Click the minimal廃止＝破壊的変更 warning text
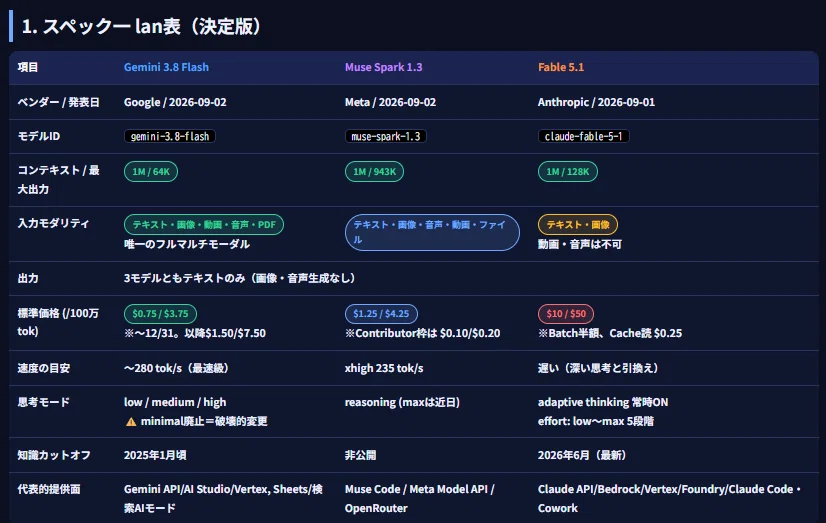This screenshot has width=826, height=523. tap(204, 421)
